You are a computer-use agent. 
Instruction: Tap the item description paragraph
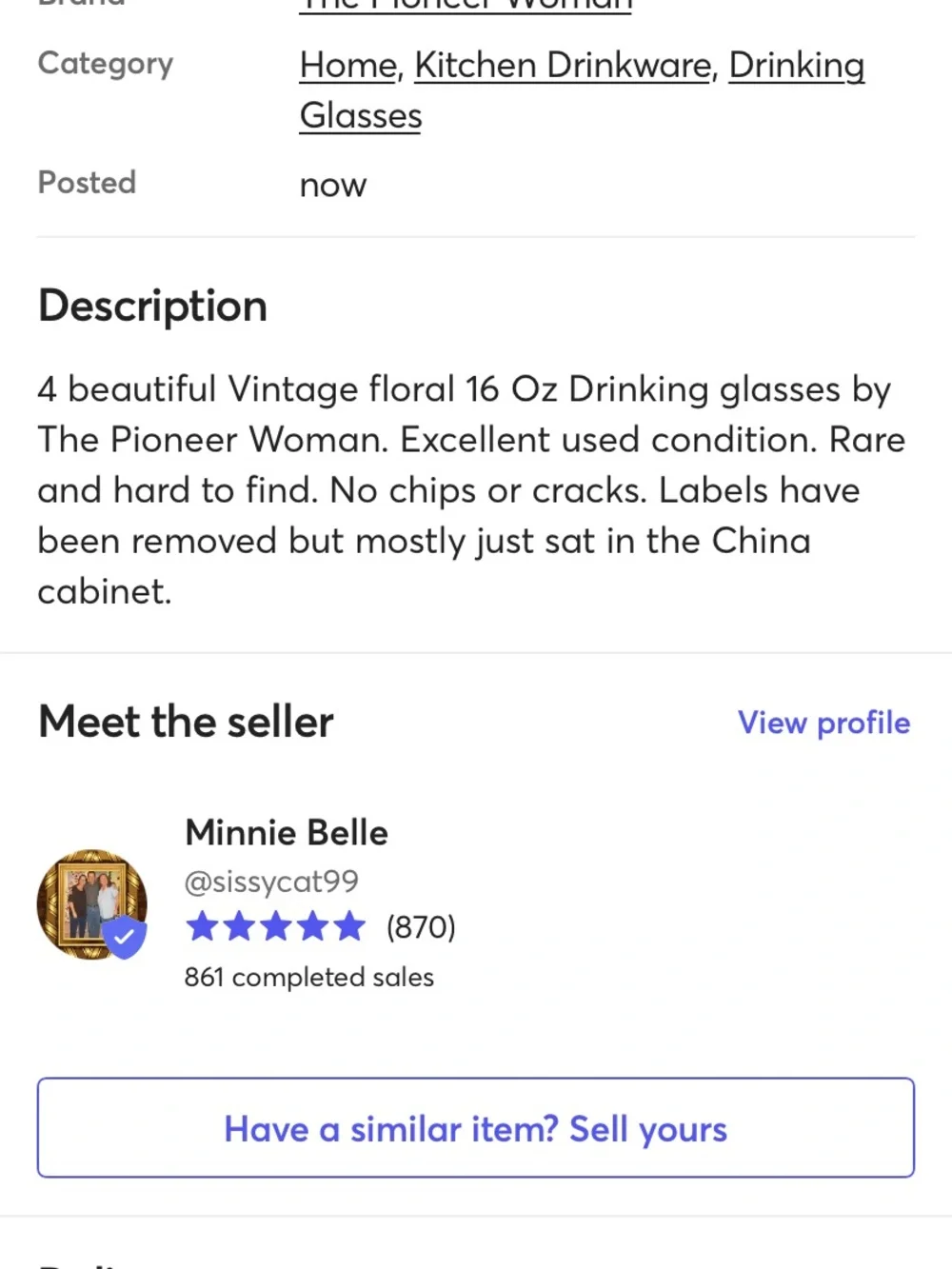coord(473,490)
